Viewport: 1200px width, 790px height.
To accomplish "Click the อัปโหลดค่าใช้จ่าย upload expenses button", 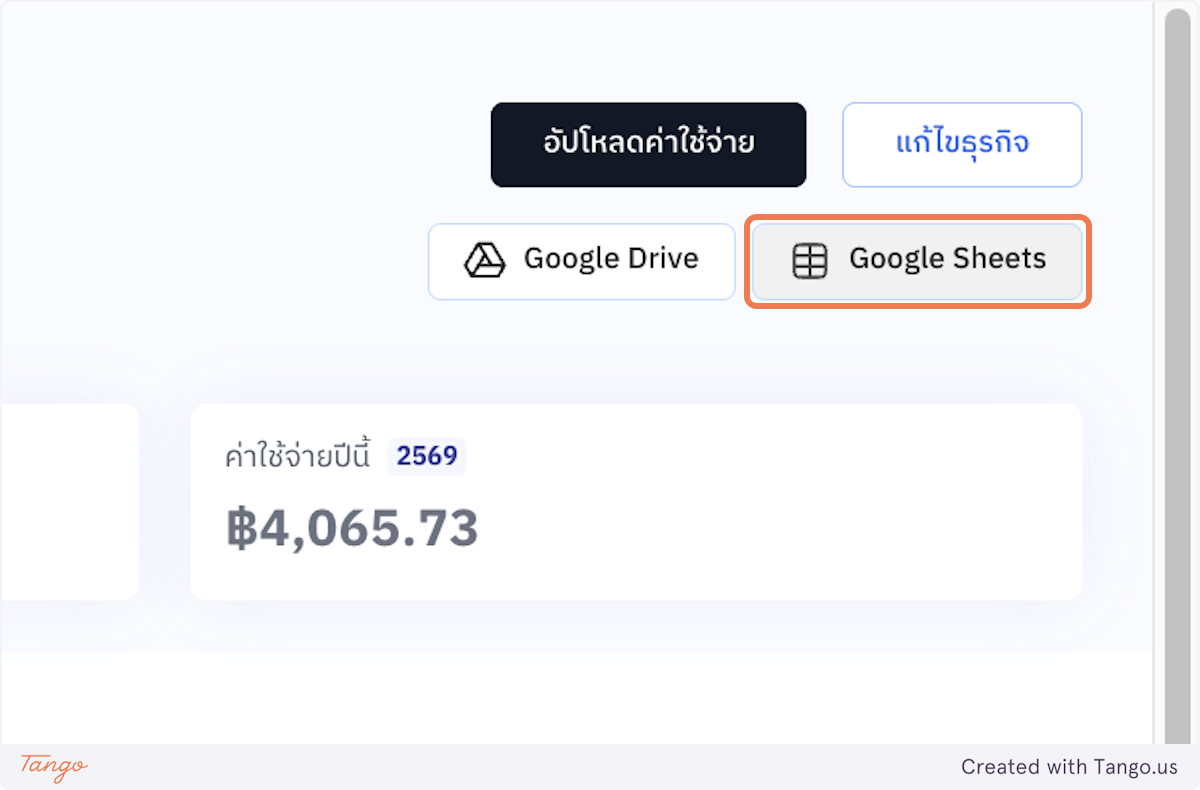I will [x=648, y=144].
